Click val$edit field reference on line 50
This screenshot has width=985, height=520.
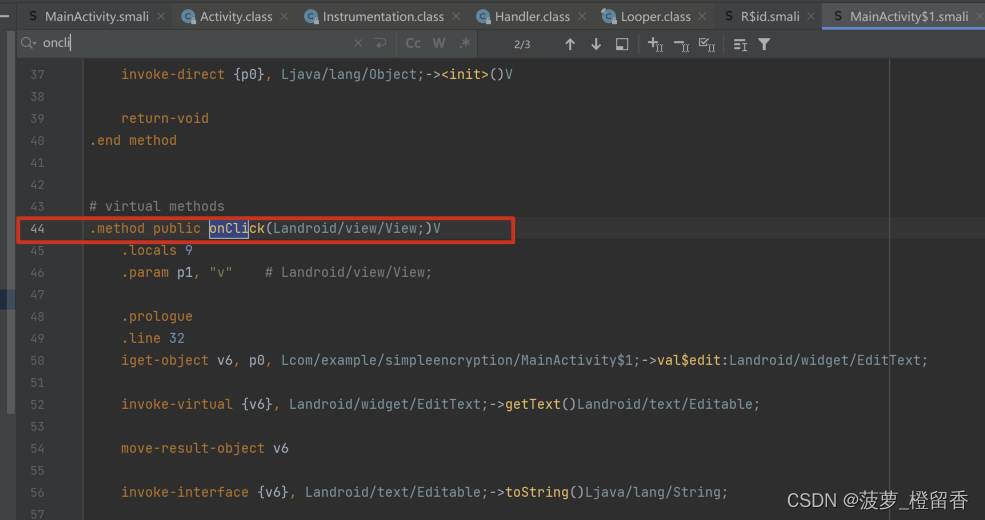point(689,360)
